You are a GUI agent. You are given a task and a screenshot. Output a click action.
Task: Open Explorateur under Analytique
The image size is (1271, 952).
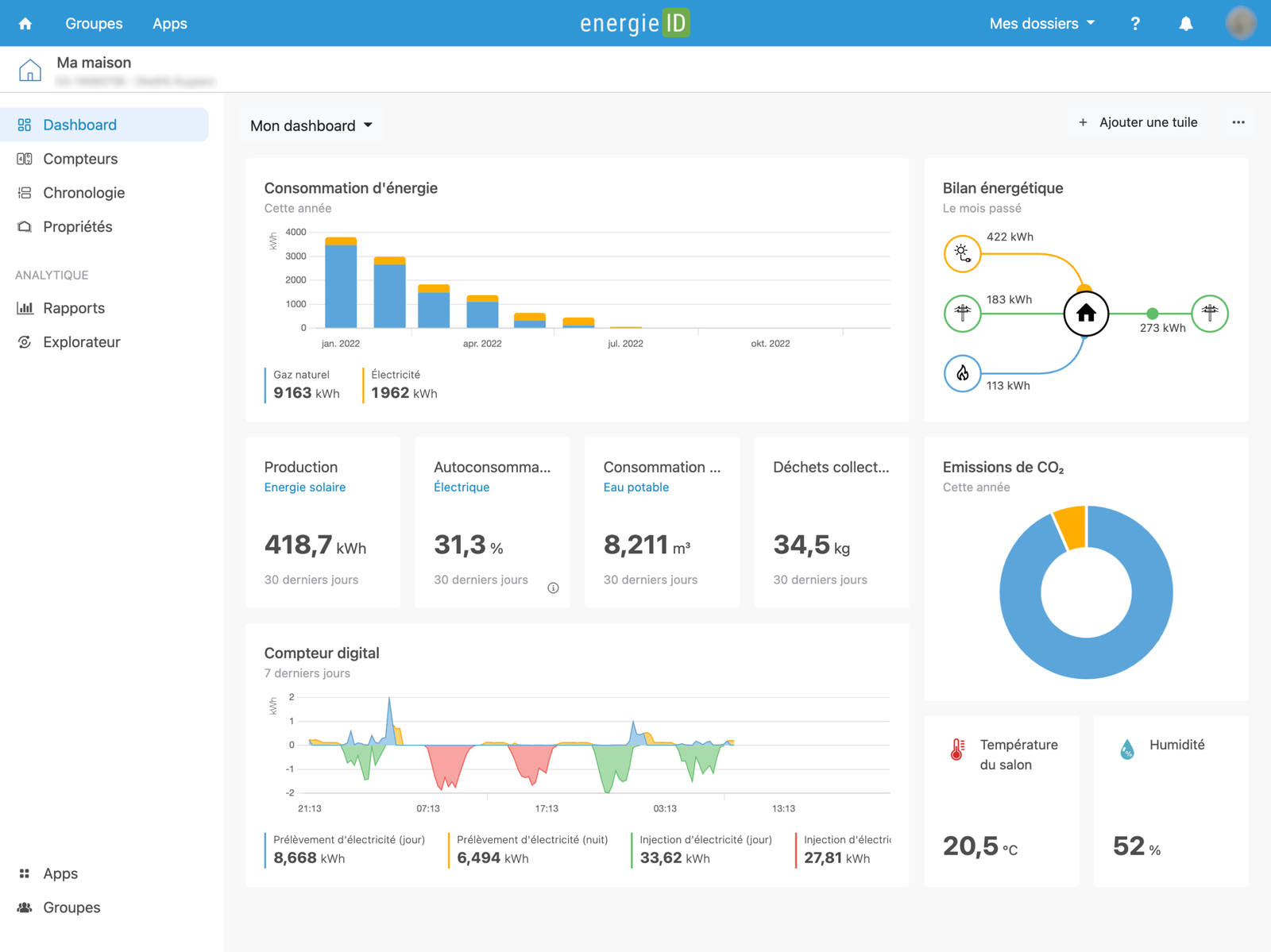point(81,342)
